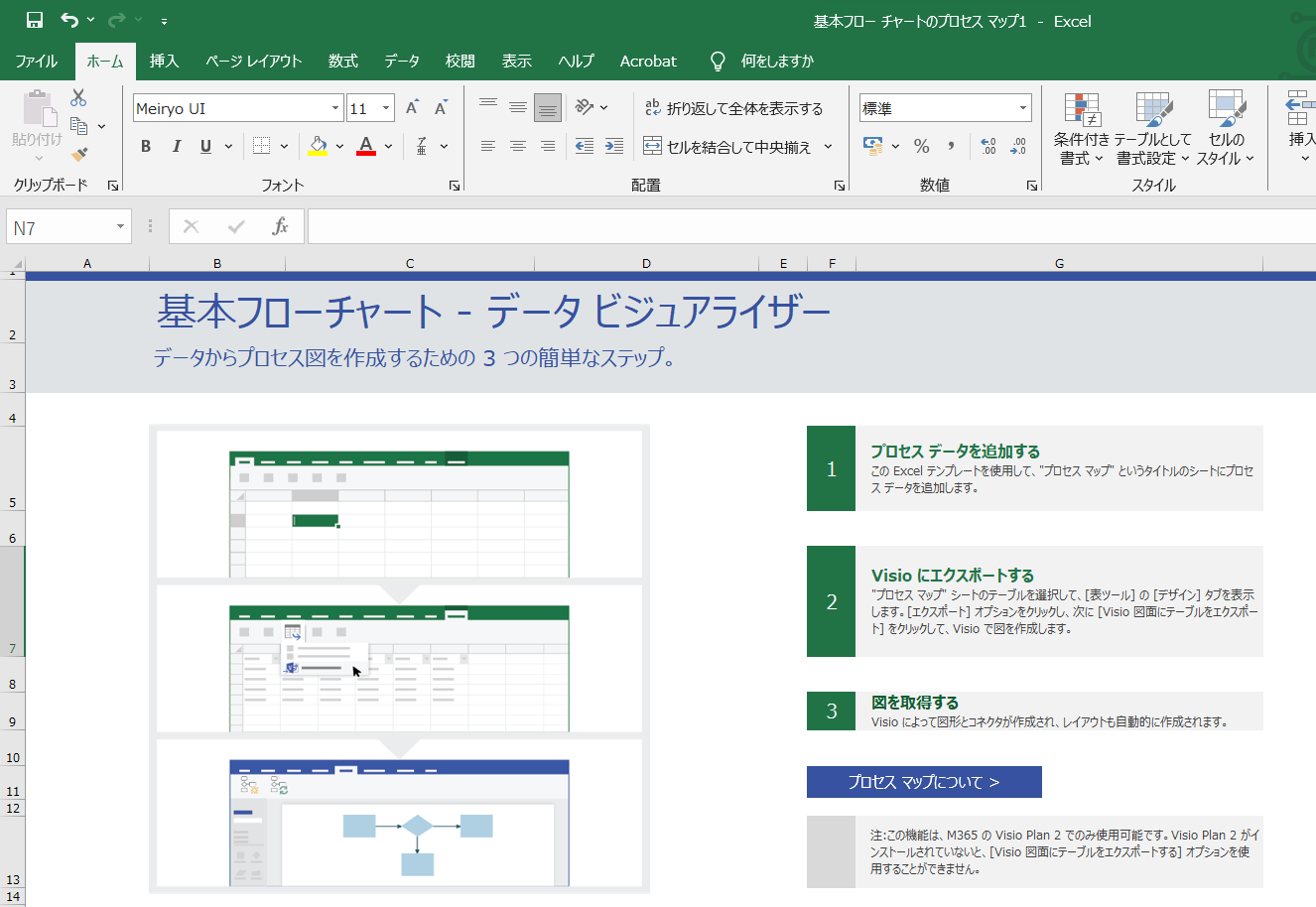1316x907 pixels.
Task: Click the accounting number format icon
Action: click(873, 146)
